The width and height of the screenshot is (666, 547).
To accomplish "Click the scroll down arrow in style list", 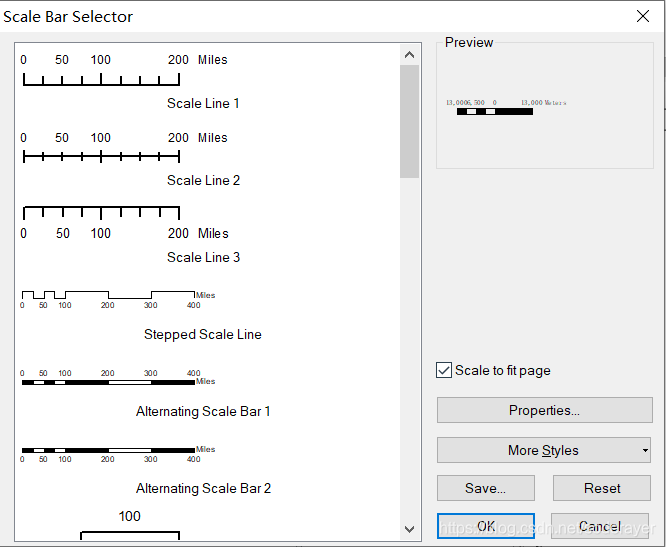I will 409,529.
